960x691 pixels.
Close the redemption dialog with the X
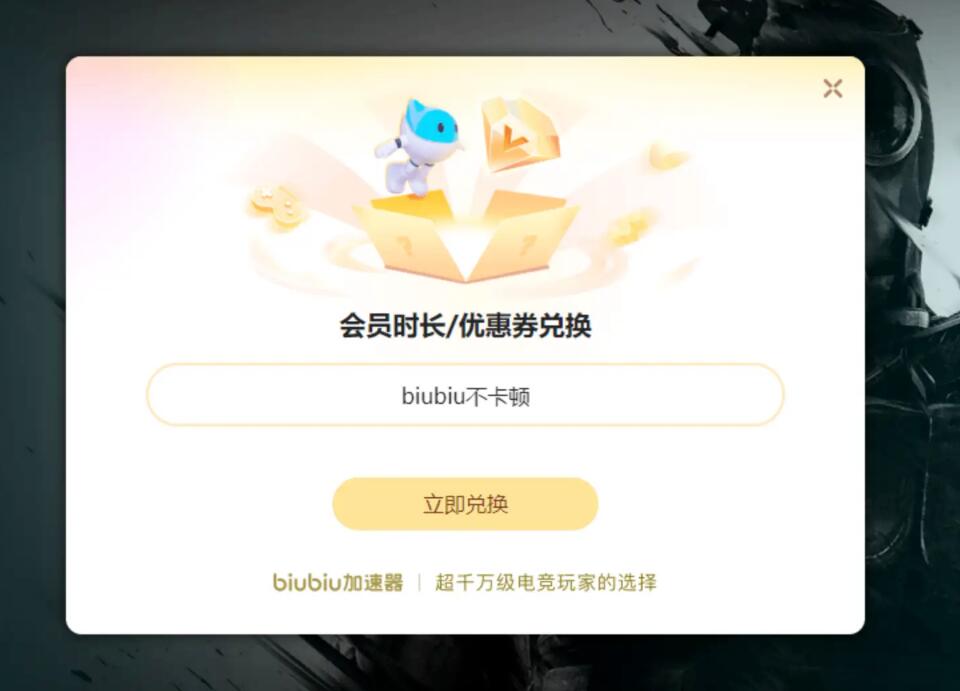[833, 88]
